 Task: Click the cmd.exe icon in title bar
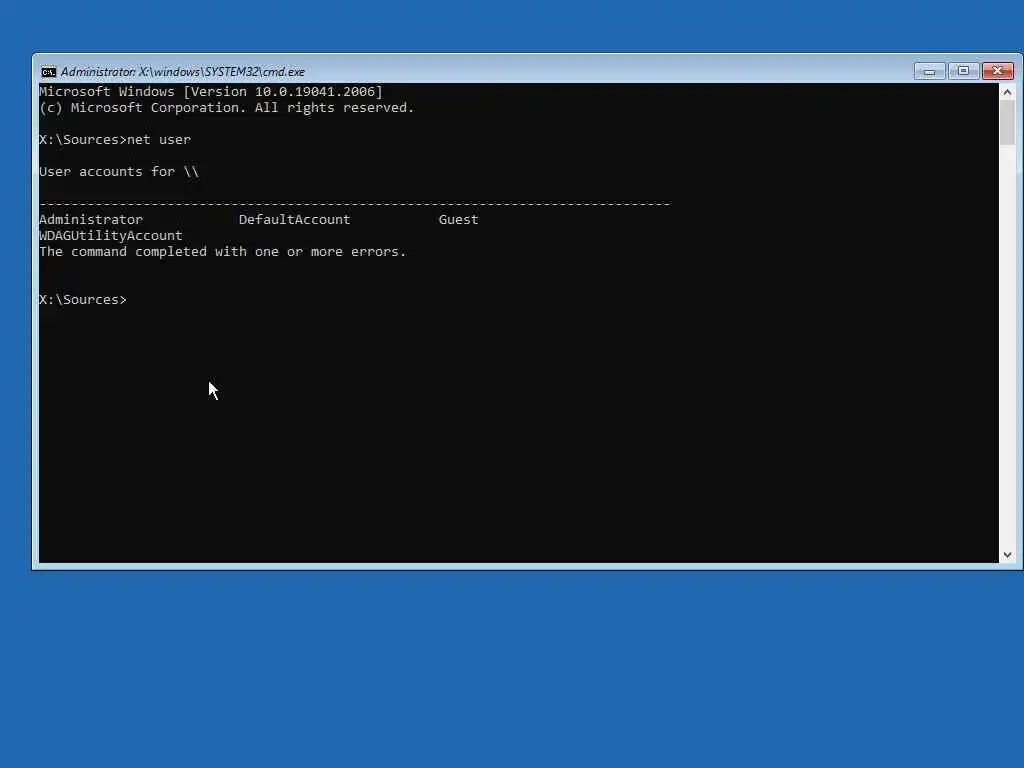(x=48, y=72)
